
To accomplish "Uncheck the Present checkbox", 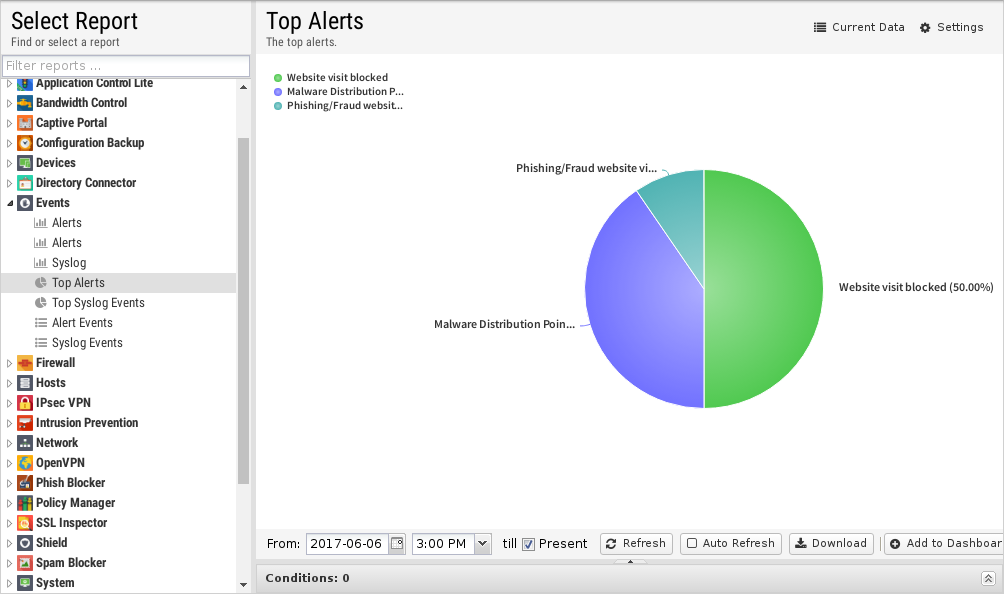I will click(529, 544).
